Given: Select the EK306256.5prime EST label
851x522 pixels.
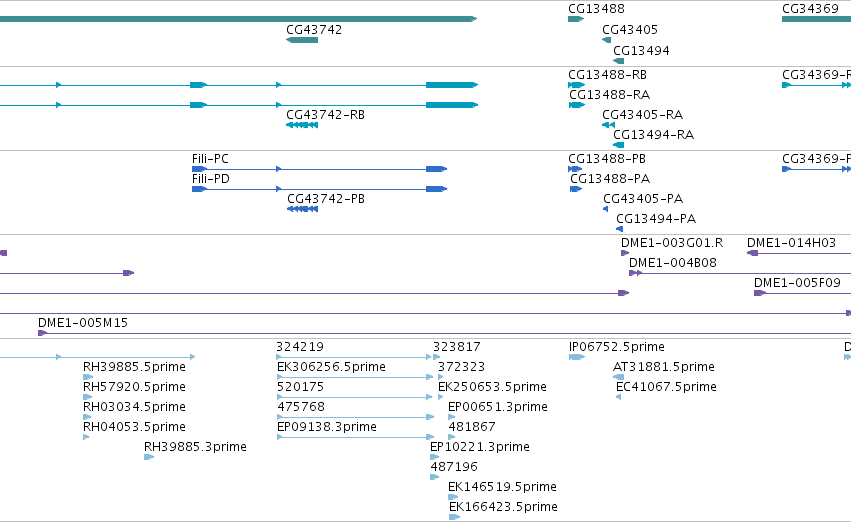Looking at the screenshot, I should point(332,367).
